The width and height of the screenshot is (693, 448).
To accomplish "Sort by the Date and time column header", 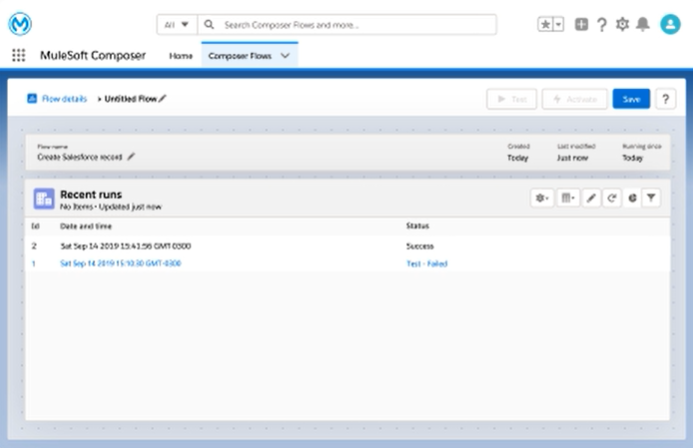I will point(86,226).
